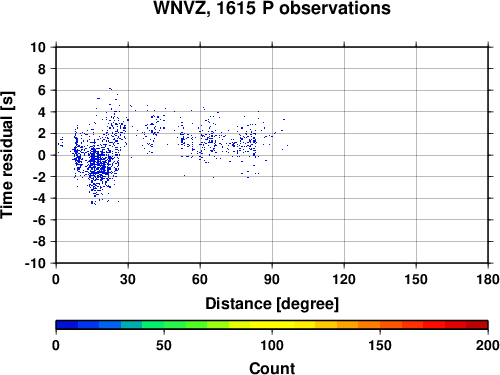This screenshot has width=500, height=375.
Task: Click the x-axis tick label 180
Action: click(x=488, y=279)
